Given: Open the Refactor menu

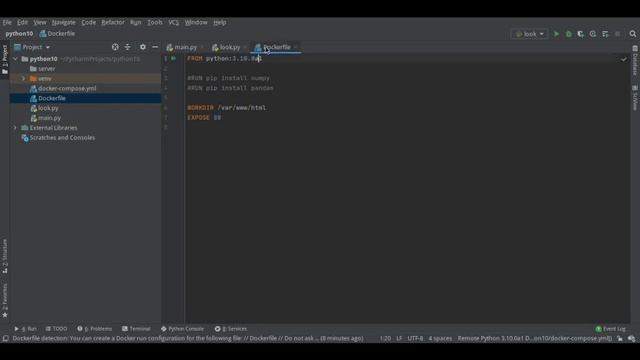Looking at the screenshot, I should point(113,22).
